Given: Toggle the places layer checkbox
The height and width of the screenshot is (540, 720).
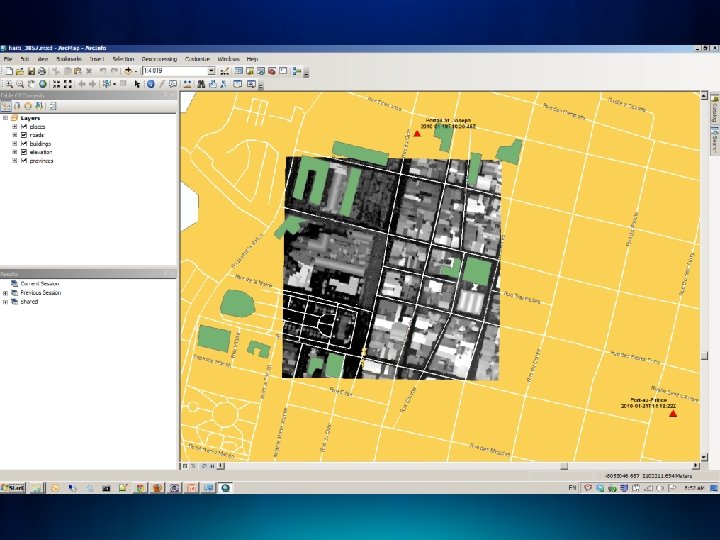Looking at the screenshot, I should tap(24, 127).
